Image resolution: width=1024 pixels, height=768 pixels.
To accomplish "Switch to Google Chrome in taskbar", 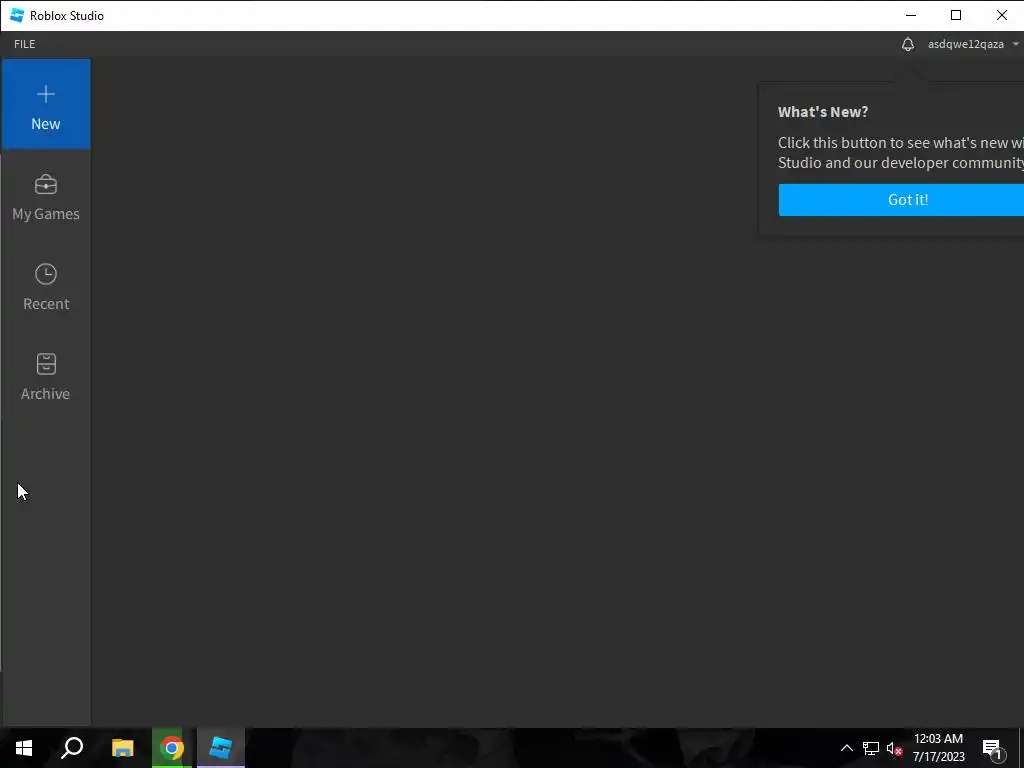I will 172,748.
